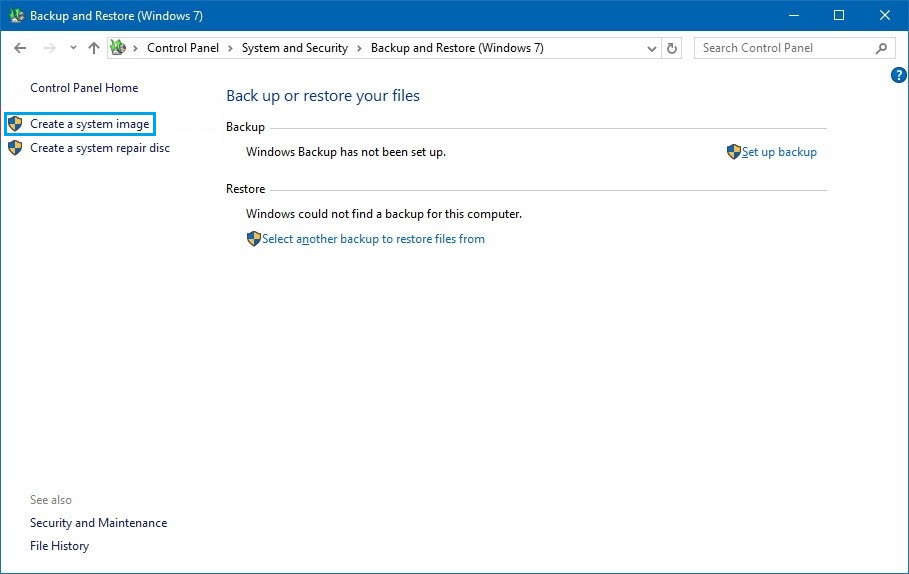Expand the chevron after Control Panel breadcrumb
Screen dimensions: 909x574
point(230,48)
